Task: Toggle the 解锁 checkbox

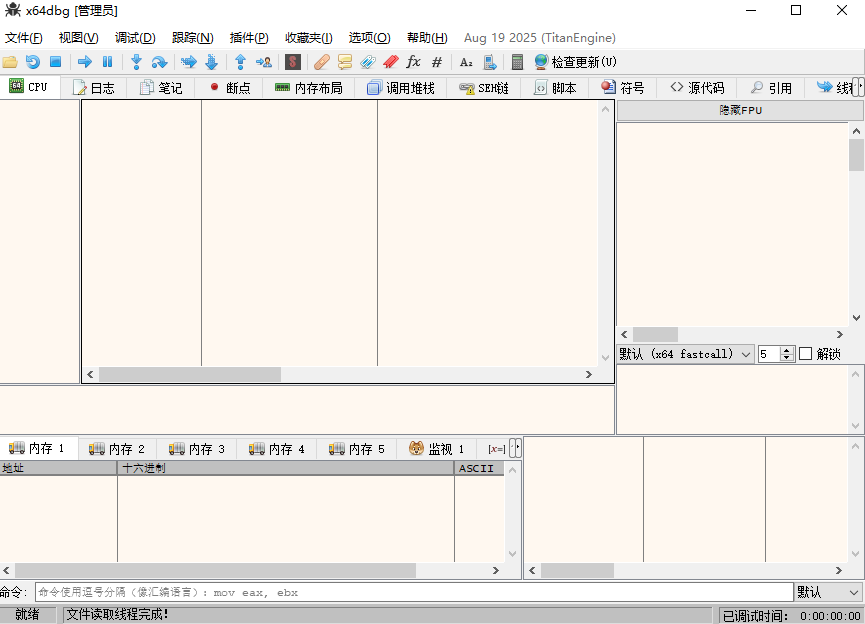Action: click(x=806, y=354)
